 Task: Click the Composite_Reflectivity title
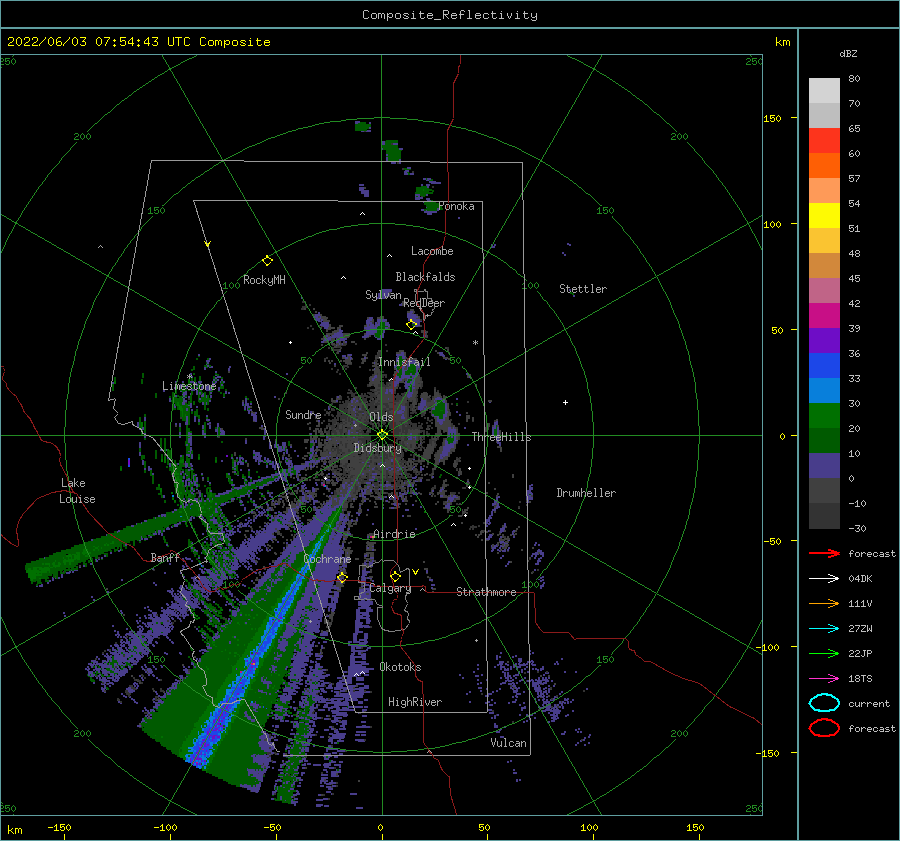click(450, 15)
